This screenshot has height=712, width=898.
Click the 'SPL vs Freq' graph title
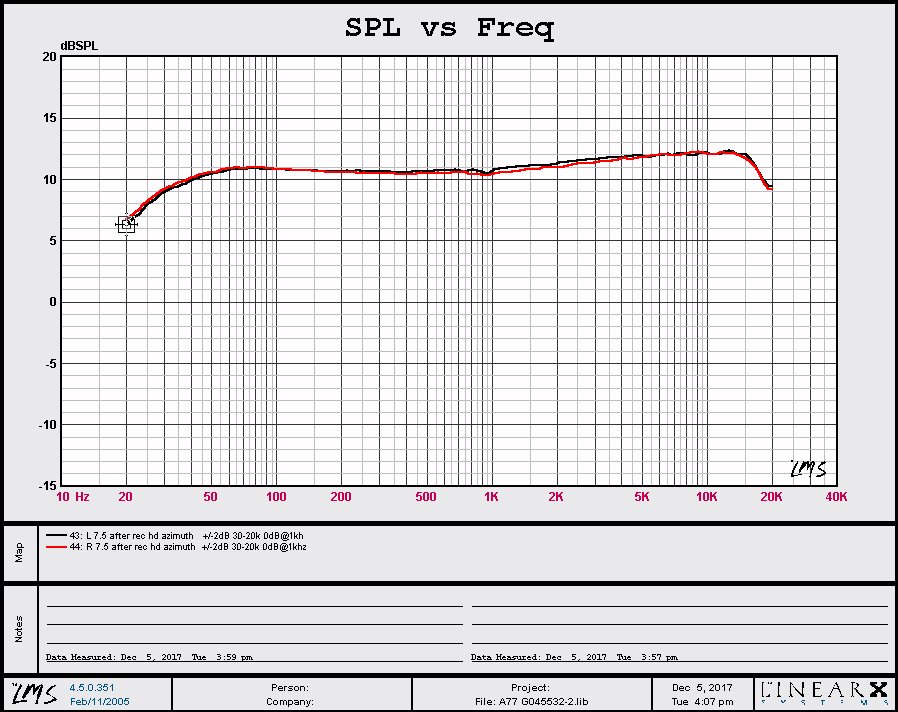pyautogui.click(x=449, y=28)
